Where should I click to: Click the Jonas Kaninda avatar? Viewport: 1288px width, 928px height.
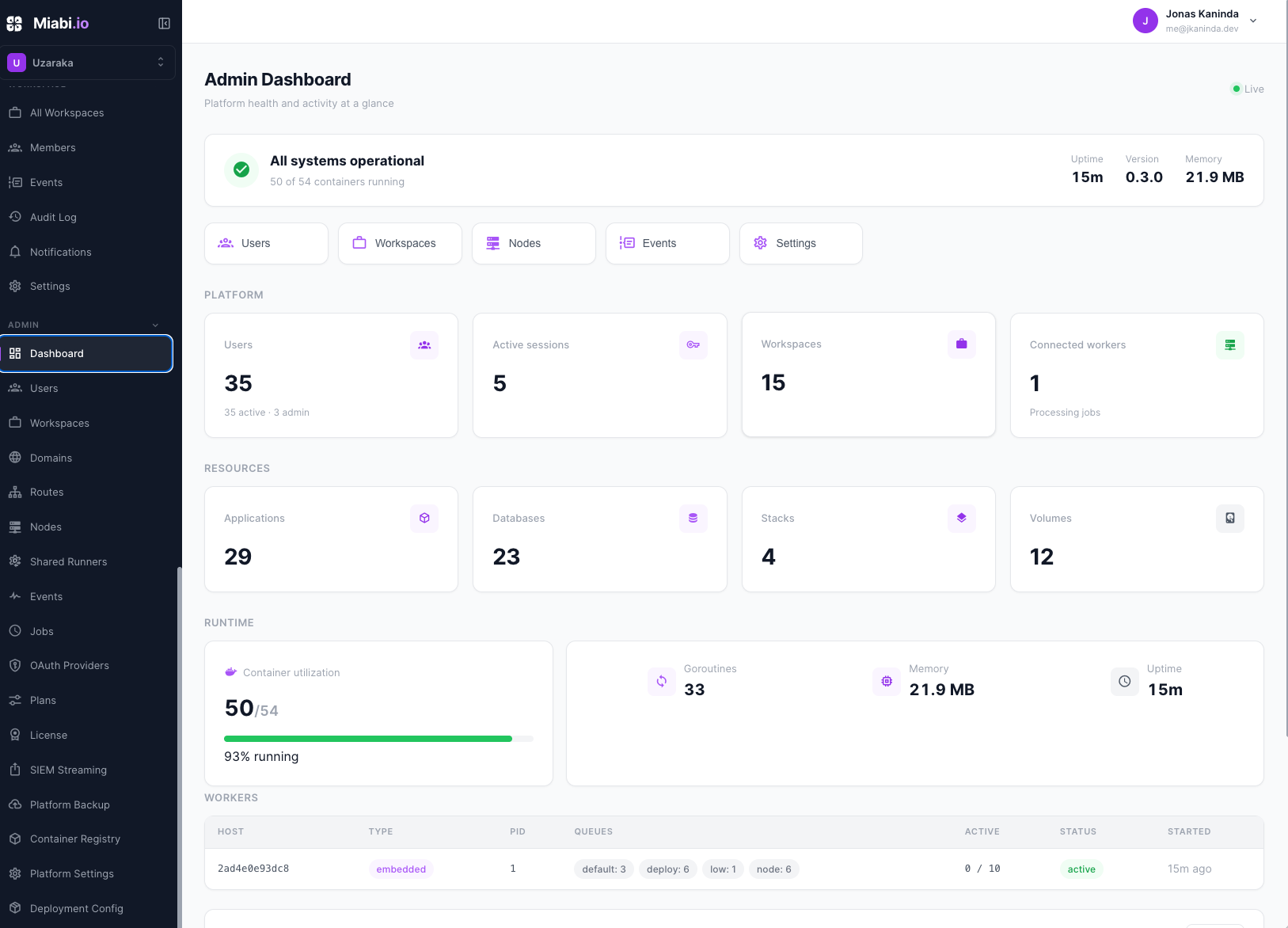[1145, 21]
